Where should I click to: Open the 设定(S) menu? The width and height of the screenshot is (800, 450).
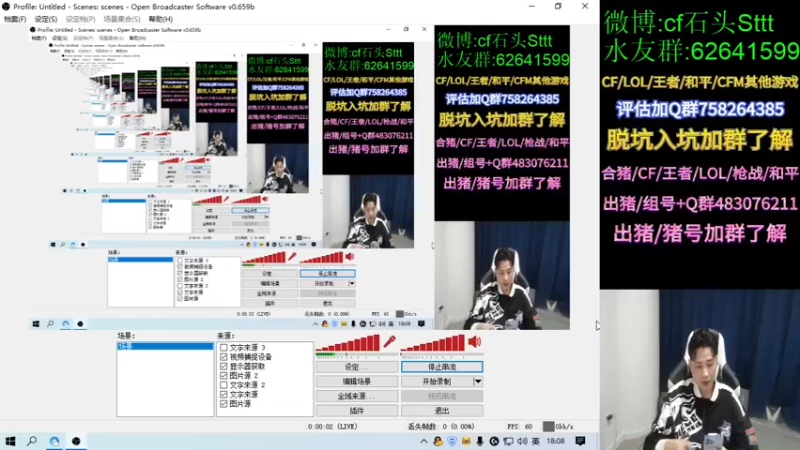click(x=46, y=19)
